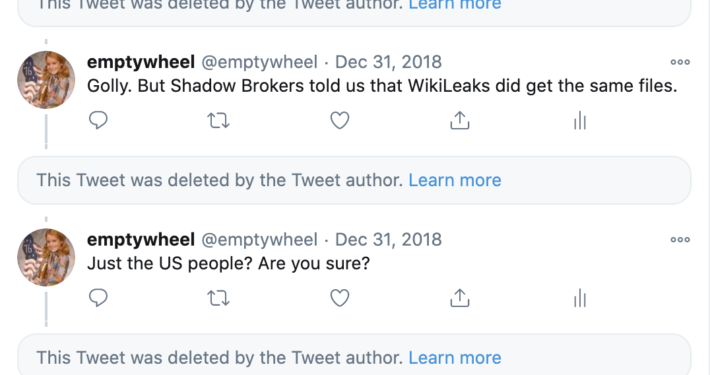Viewport: 710px width, 375px height.
Task: Retweet the 'Are you sure?' tweet
Action: tap(218, 298)
